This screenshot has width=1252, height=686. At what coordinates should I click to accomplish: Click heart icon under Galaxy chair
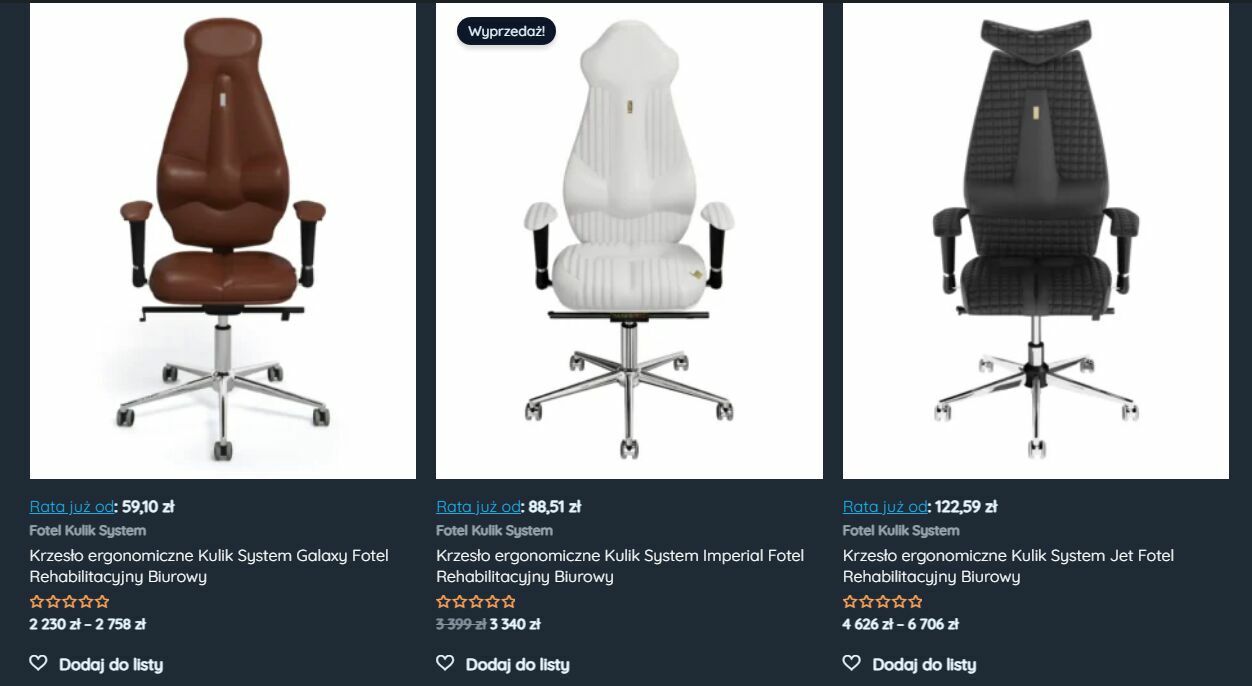[38, 663]
